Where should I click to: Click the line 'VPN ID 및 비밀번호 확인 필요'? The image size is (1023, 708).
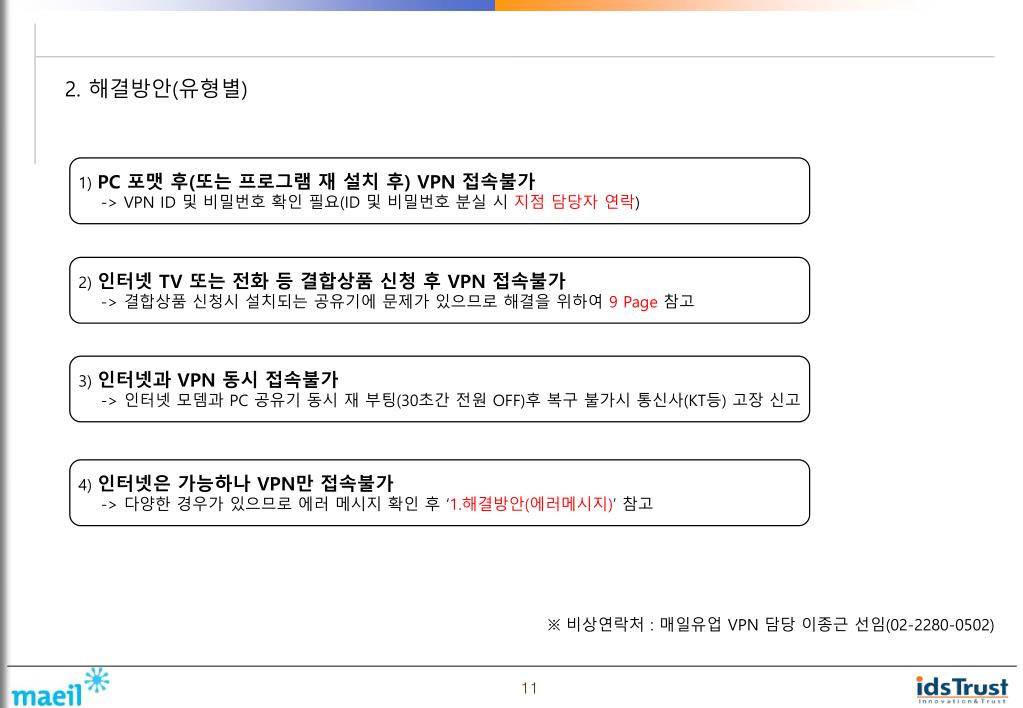tap(232, 202)
